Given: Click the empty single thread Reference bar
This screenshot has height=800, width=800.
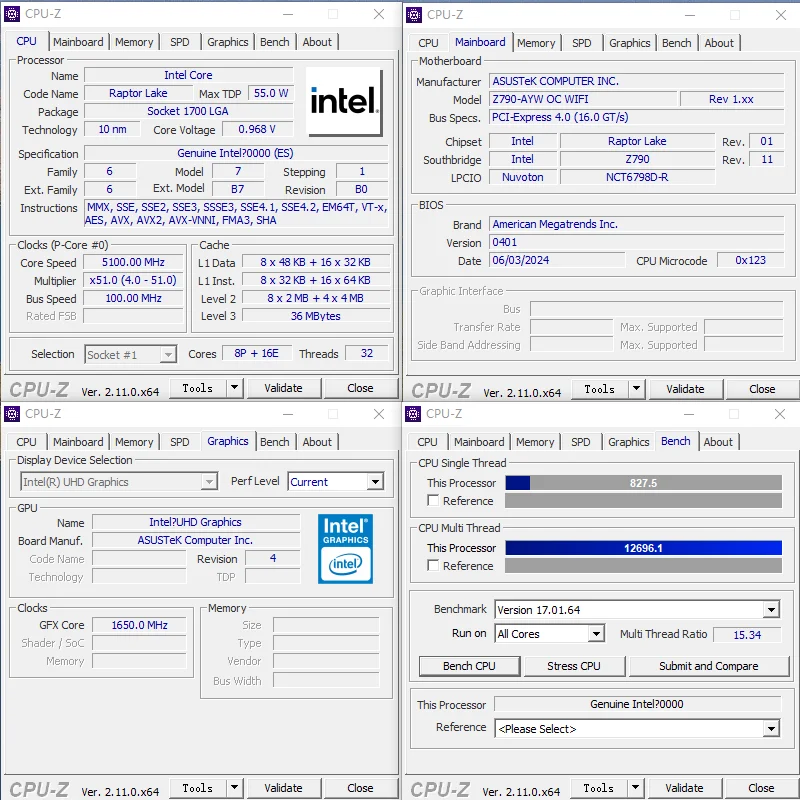Looking at the screenshot, I should [643, 501].
